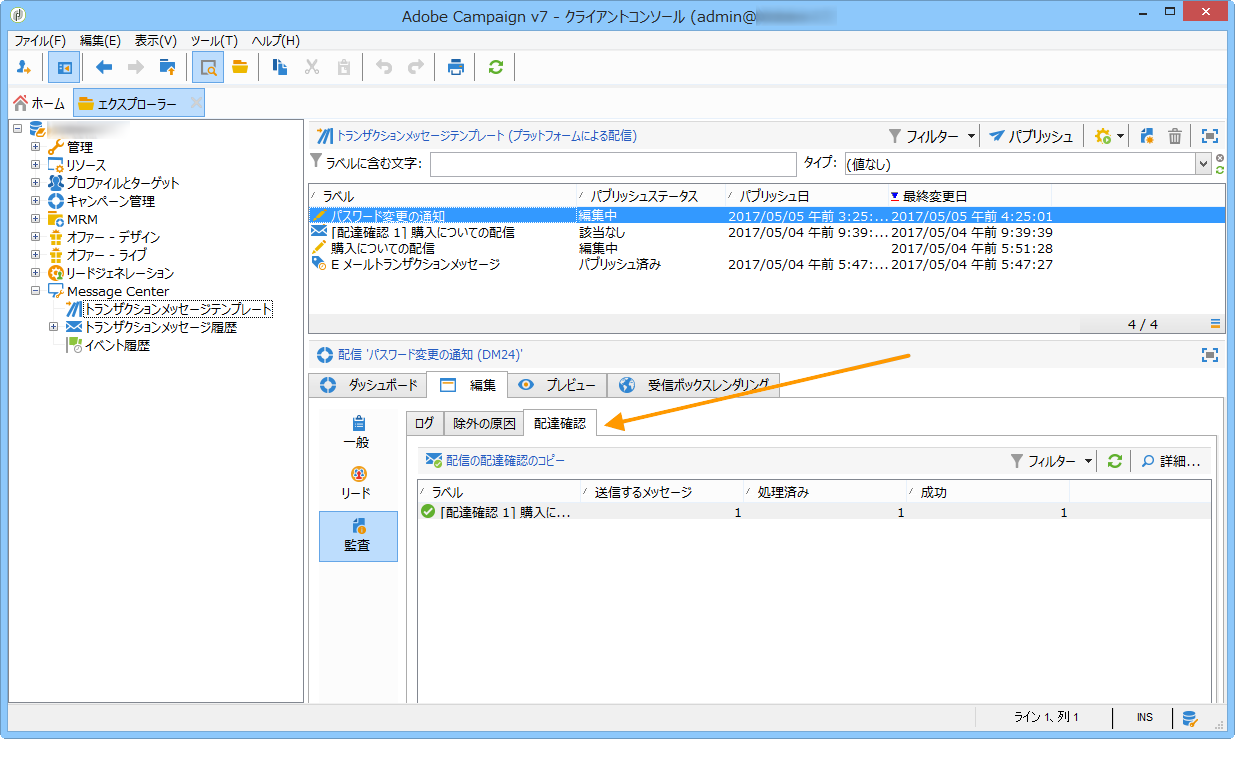This screenshot has width=1250, height=758.
Task: Click the paste clipboard toolbar icon
Action: [344, 67]
